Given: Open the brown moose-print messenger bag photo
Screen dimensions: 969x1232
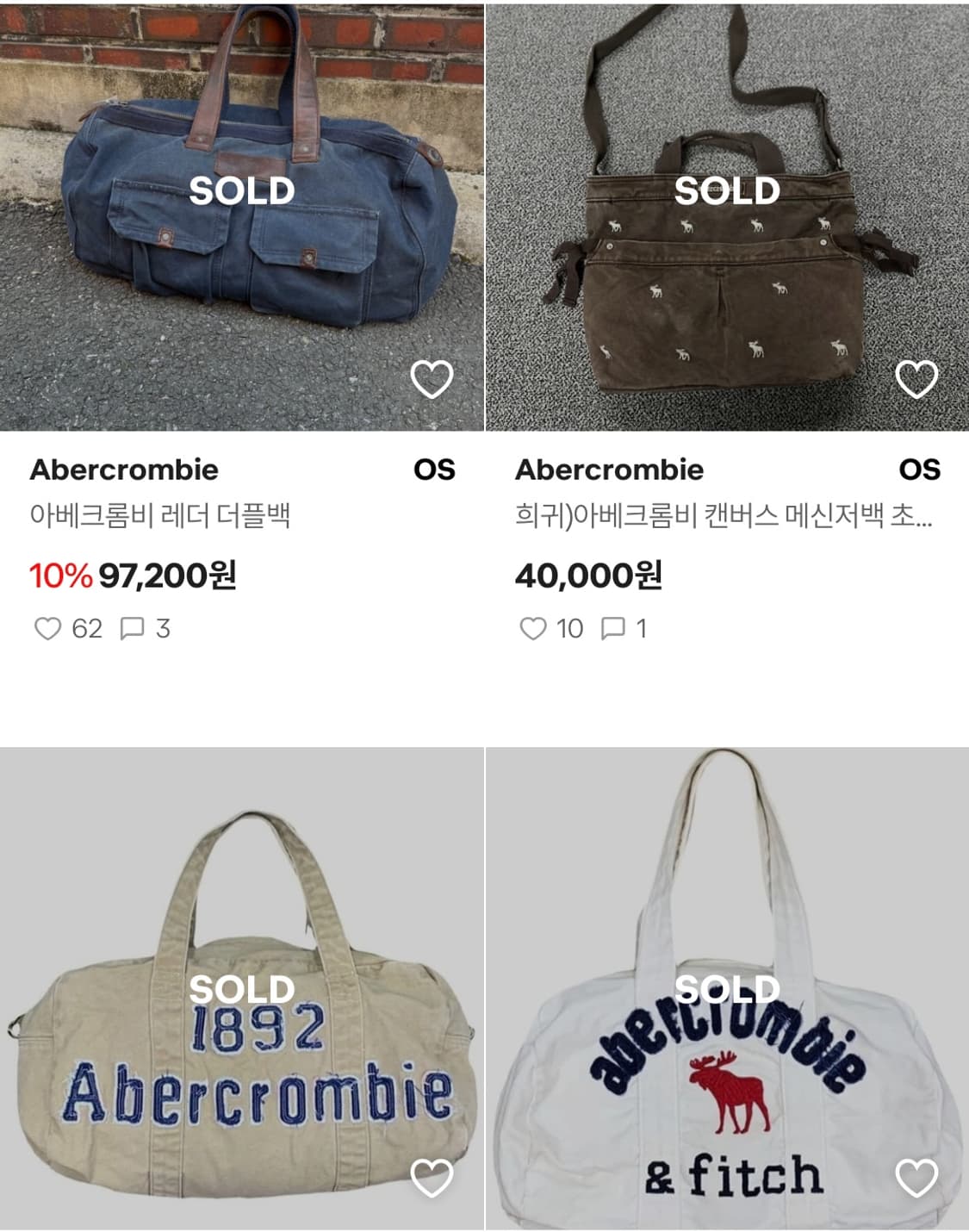Looking at the screenshot, I should point(727,258).
